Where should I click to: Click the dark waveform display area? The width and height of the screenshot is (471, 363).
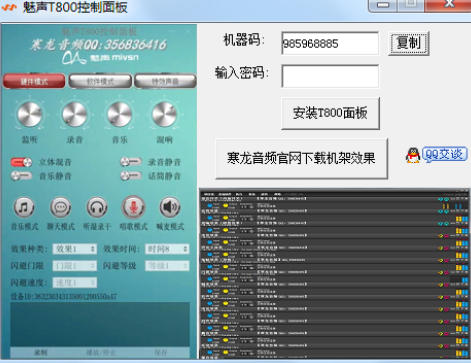100,324
